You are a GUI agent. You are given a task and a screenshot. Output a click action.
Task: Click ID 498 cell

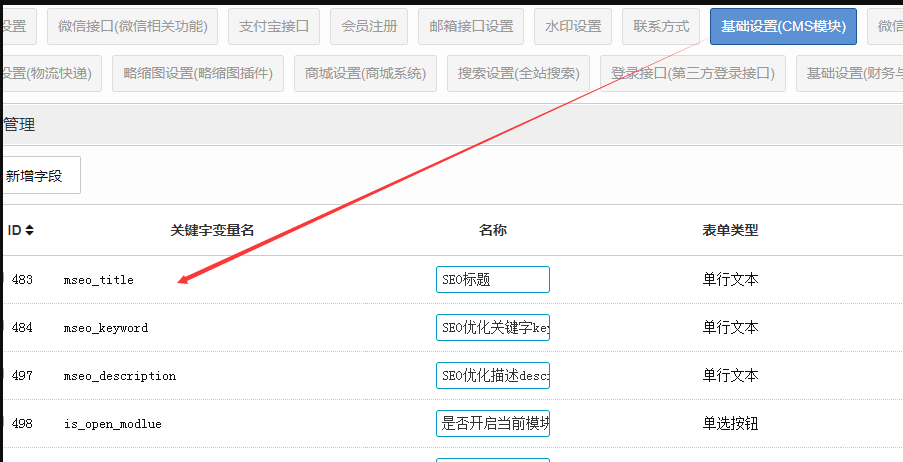[x=22, y=424]
